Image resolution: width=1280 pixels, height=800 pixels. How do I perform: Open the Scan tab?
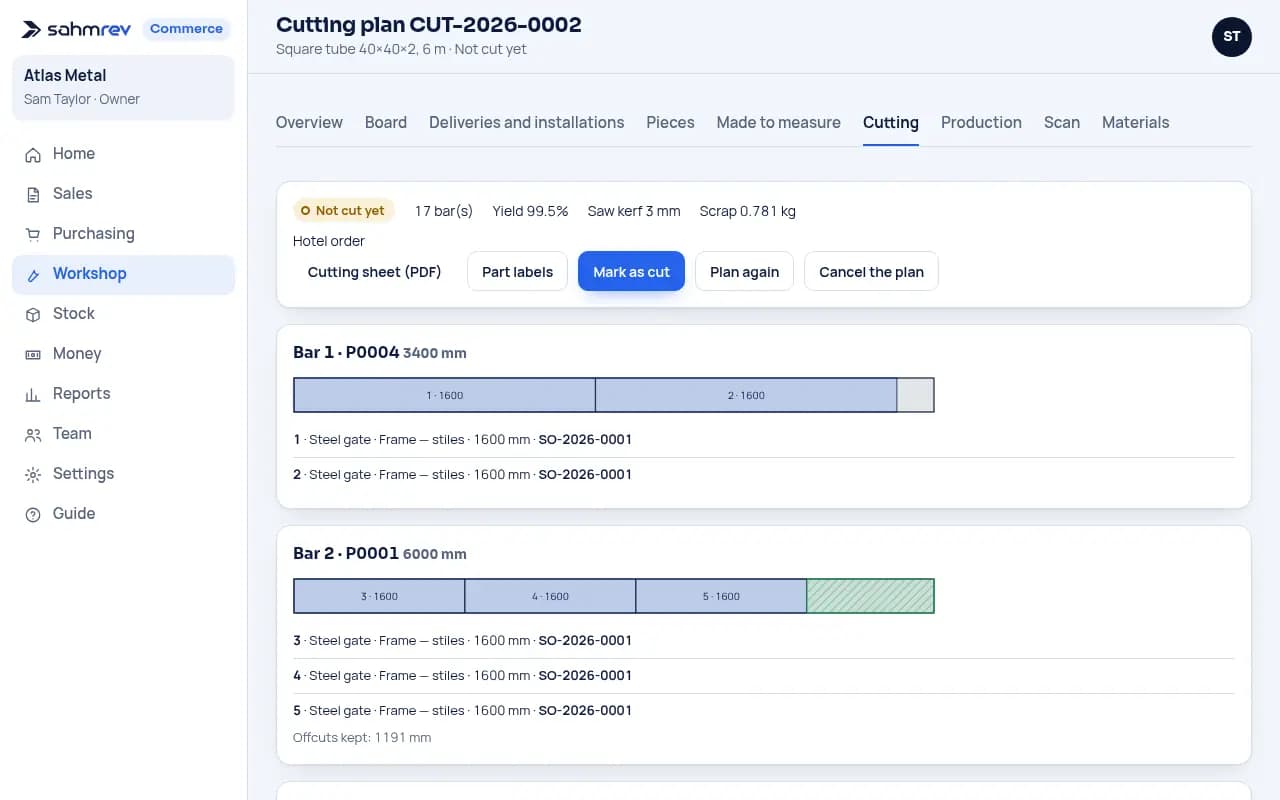pos(1062,122)
